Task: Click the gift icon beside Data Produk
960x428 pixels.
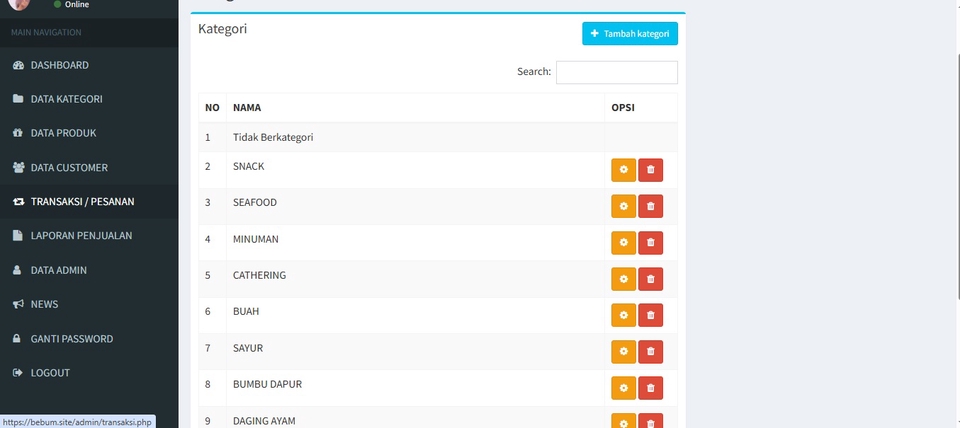Action: pyautogui.click(x=18, y=133)
